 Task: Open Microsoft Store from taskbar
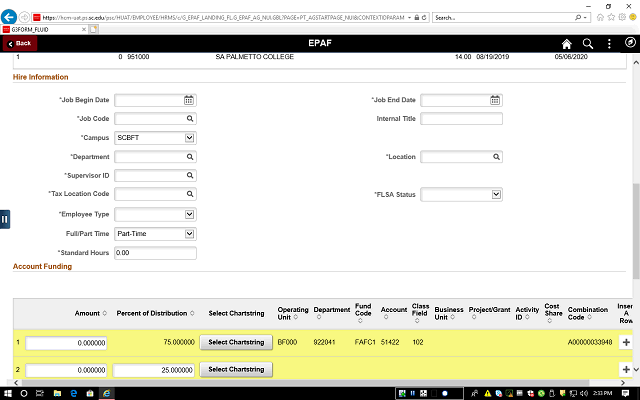(90, 393)
